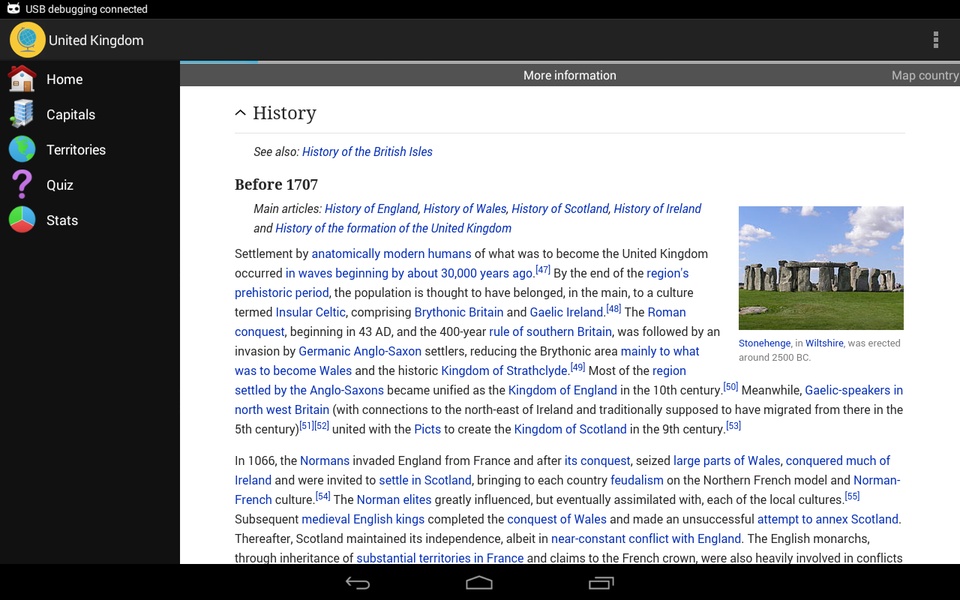Select the Capitals buildings icon

click(x=22, y=114)
